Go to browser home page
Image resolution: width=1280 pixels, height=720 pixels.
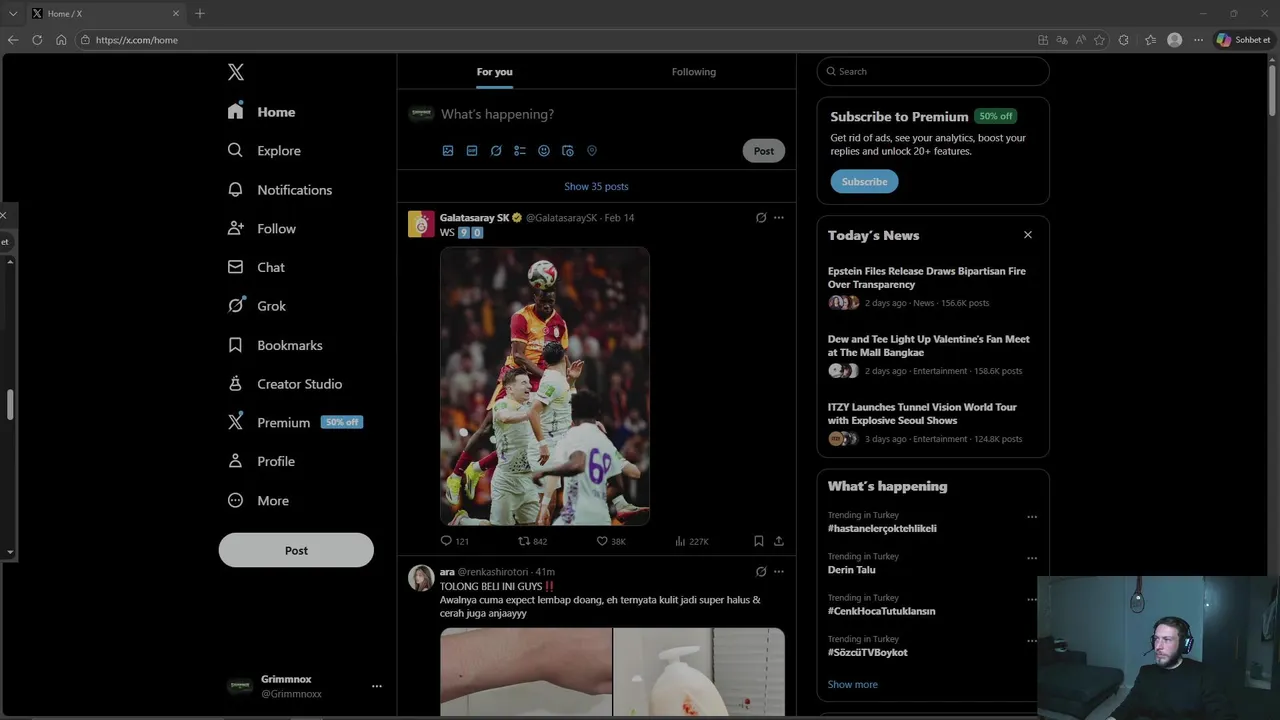tap(61, 40)
